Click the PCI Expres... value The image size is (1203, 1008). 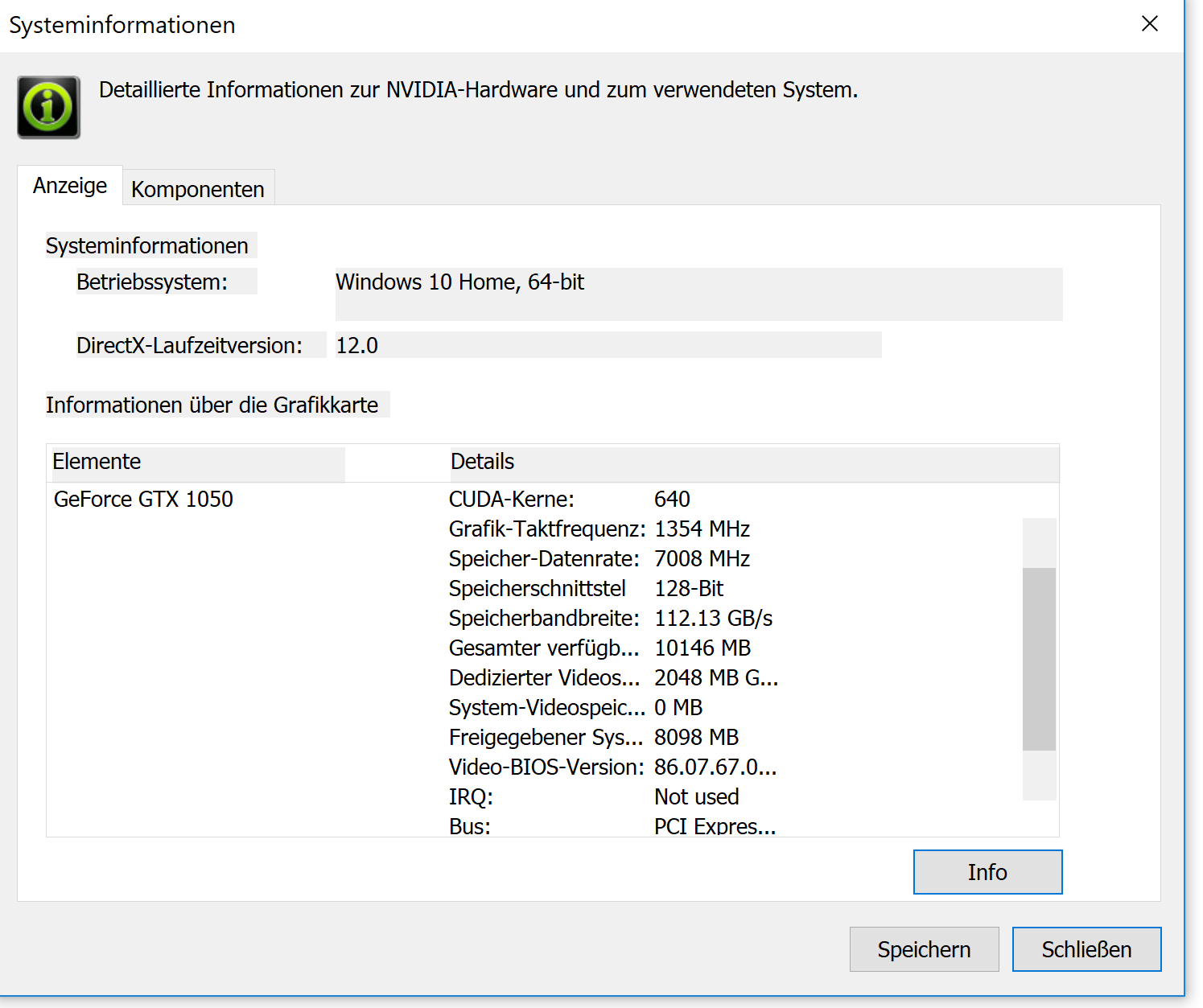click(715, 826)
